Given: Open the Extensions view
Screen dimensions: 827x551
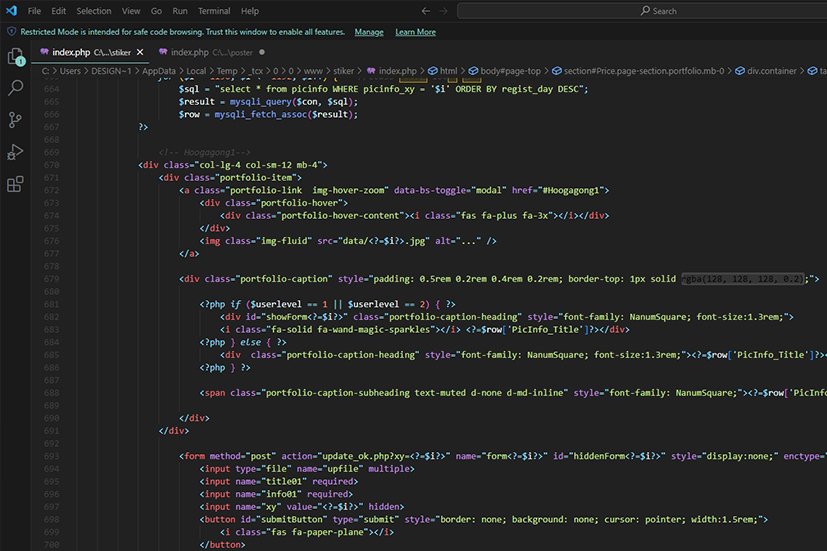Looking at the screenshot, I should pyautogui.click(x=15, y=184).
